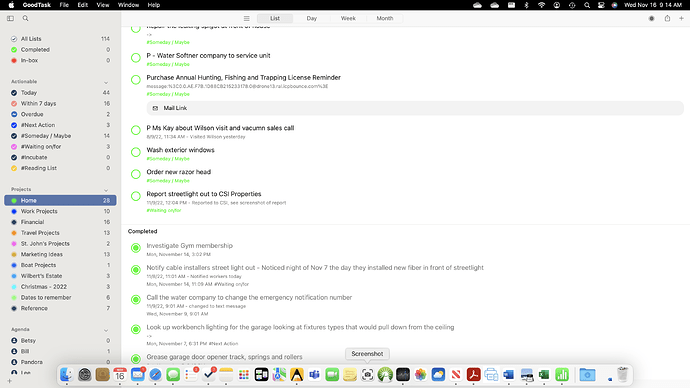The height and width of the screenshot is (388, 690).
Task: Switch to List view tab
Action: [275, 18]
